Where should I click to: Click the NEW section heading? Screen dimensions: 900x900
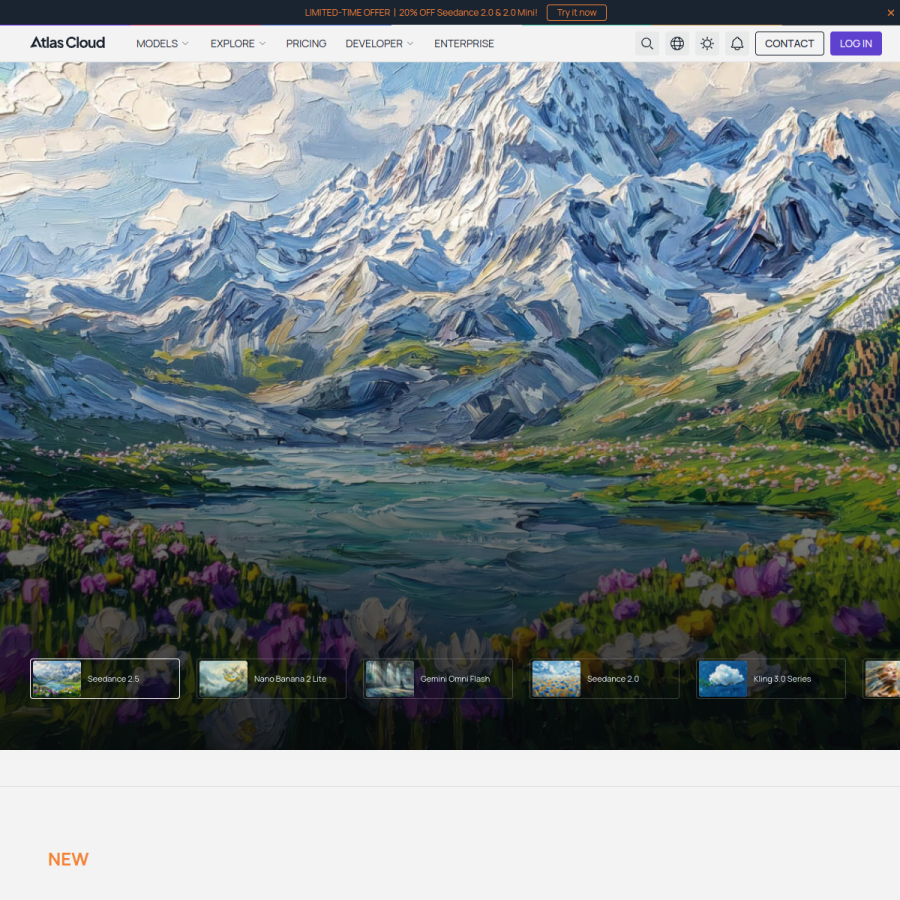point(68,859)
